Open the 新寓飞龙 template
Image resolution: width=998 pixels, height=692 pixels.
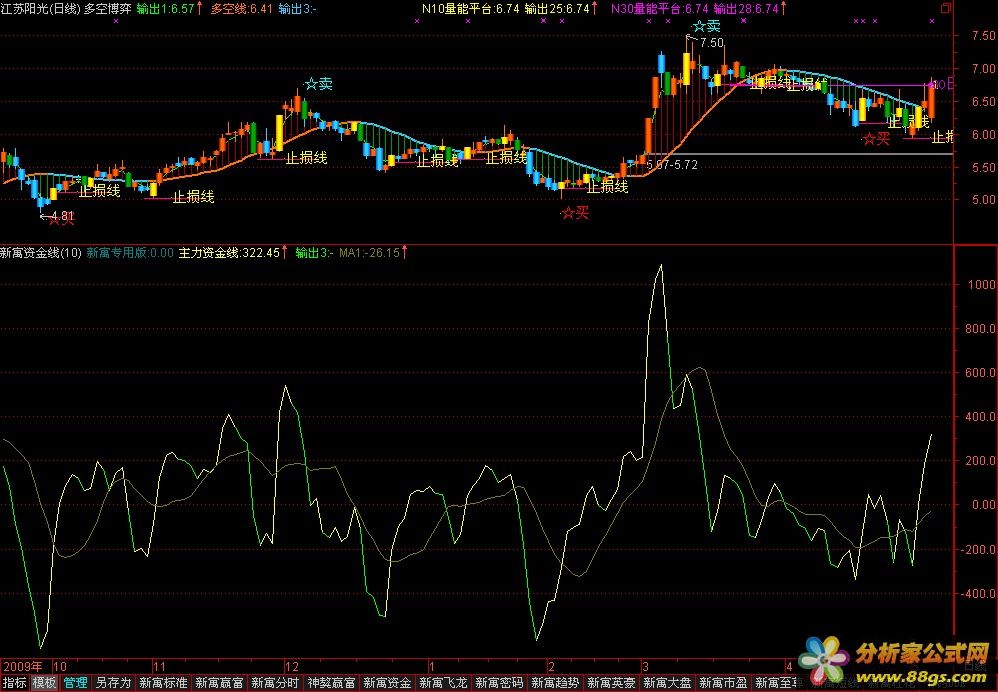tap(443, 683)
